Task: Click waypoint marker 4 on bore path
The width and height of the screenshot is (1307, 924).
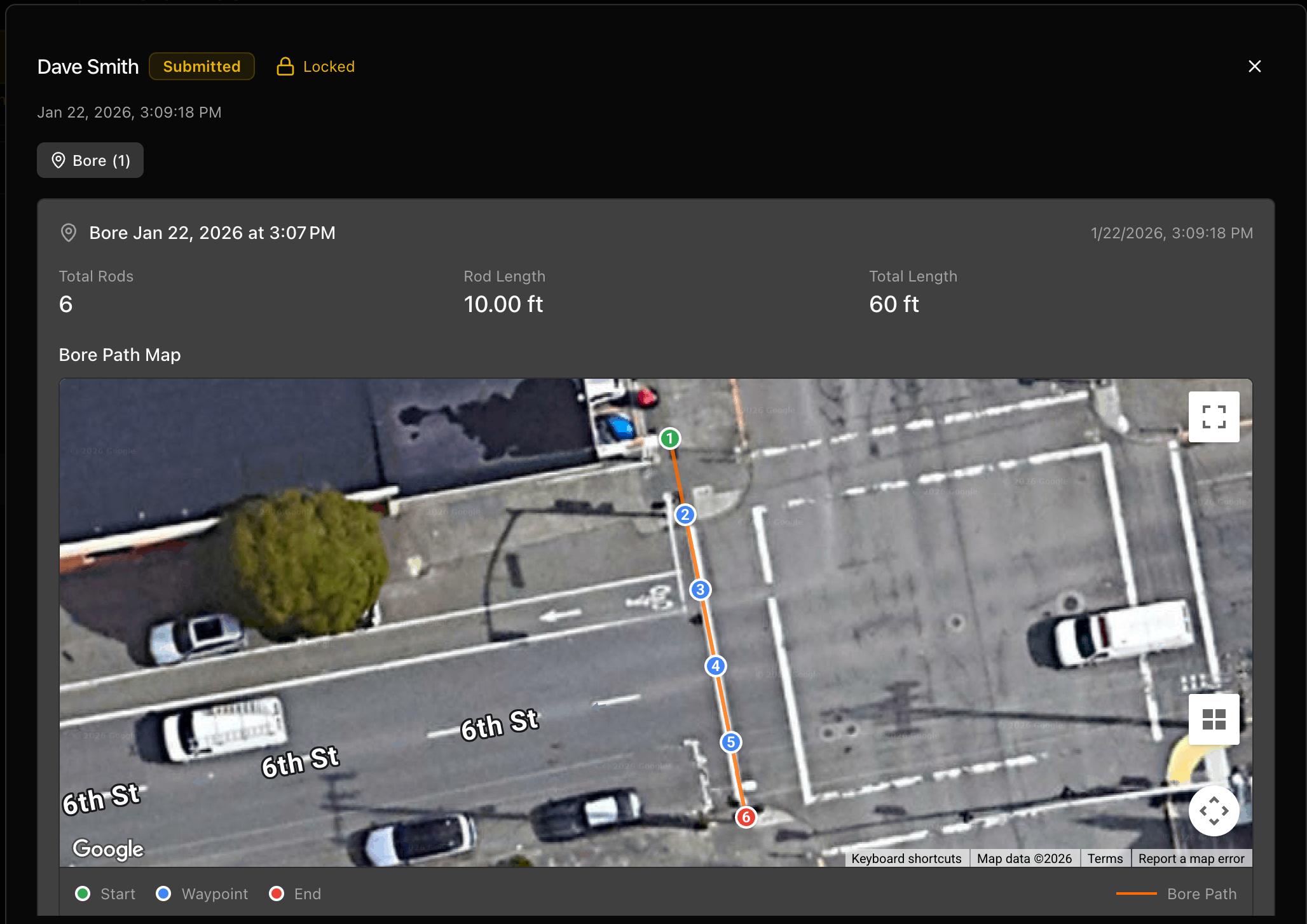Action: pos(716,666)
